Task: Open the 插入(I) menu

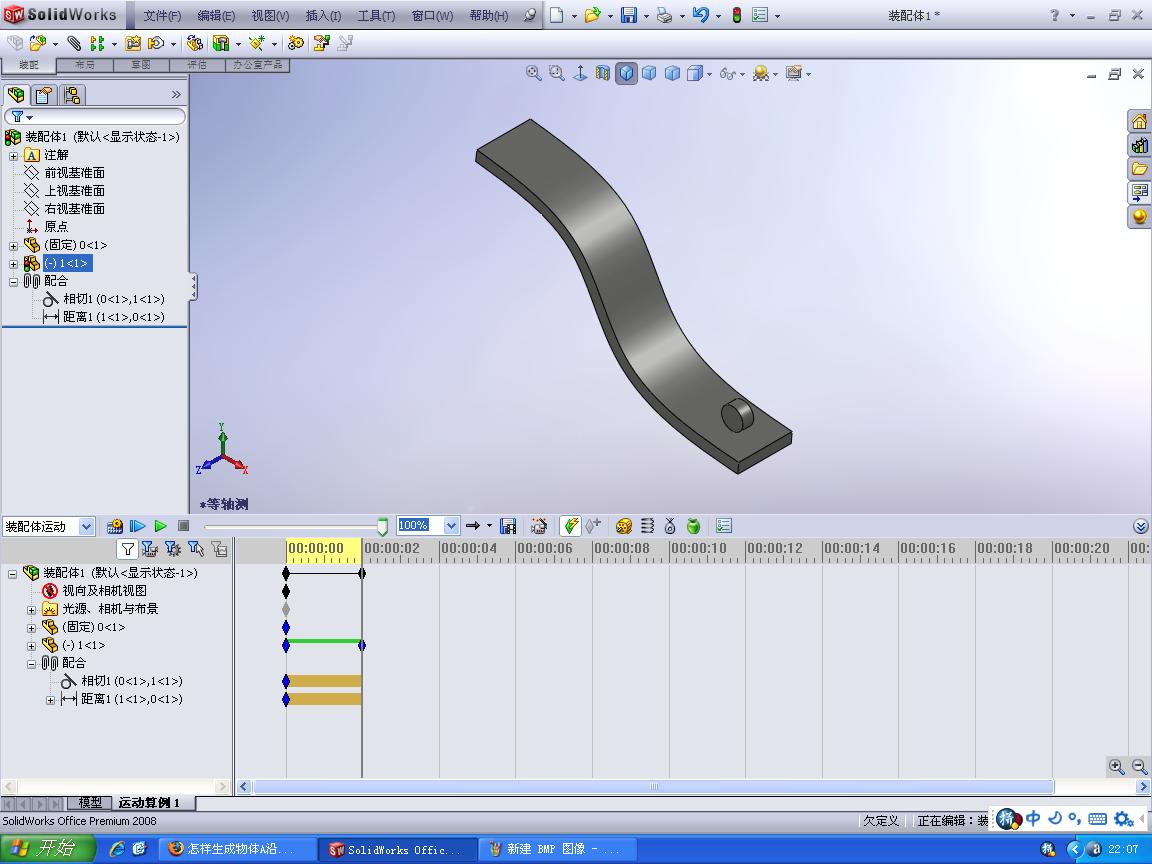Action: point(323,15)
